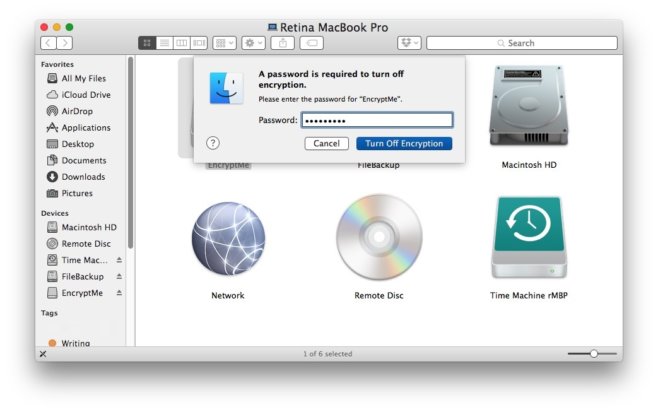Click the icon size slider

pos(592,354)
